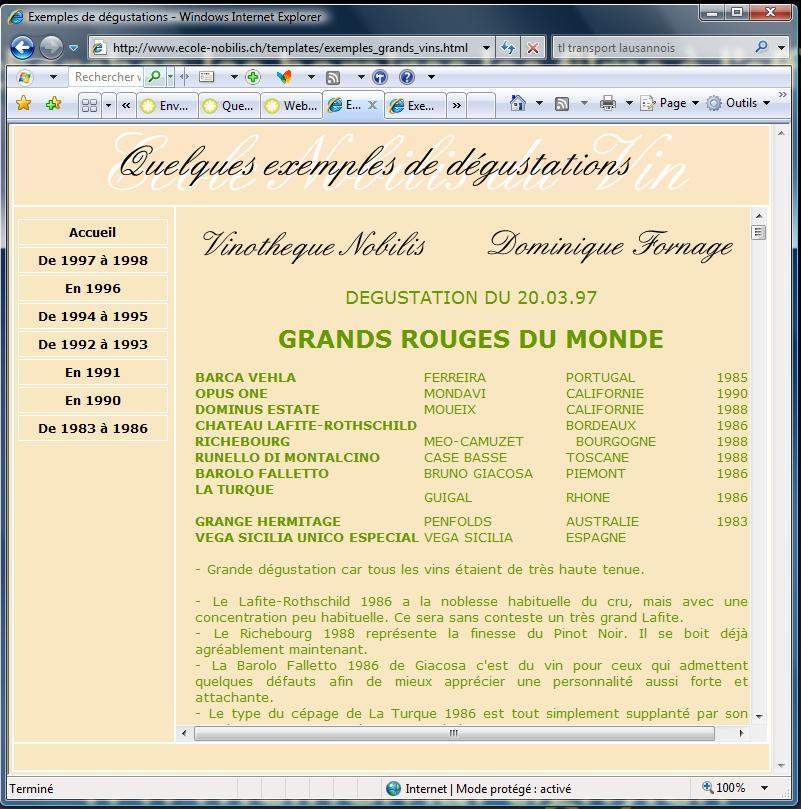The height and width of the screenshot is (809, 801).
Task: Click the blue circular sign toolbar icon
Action: coord(380,77)
